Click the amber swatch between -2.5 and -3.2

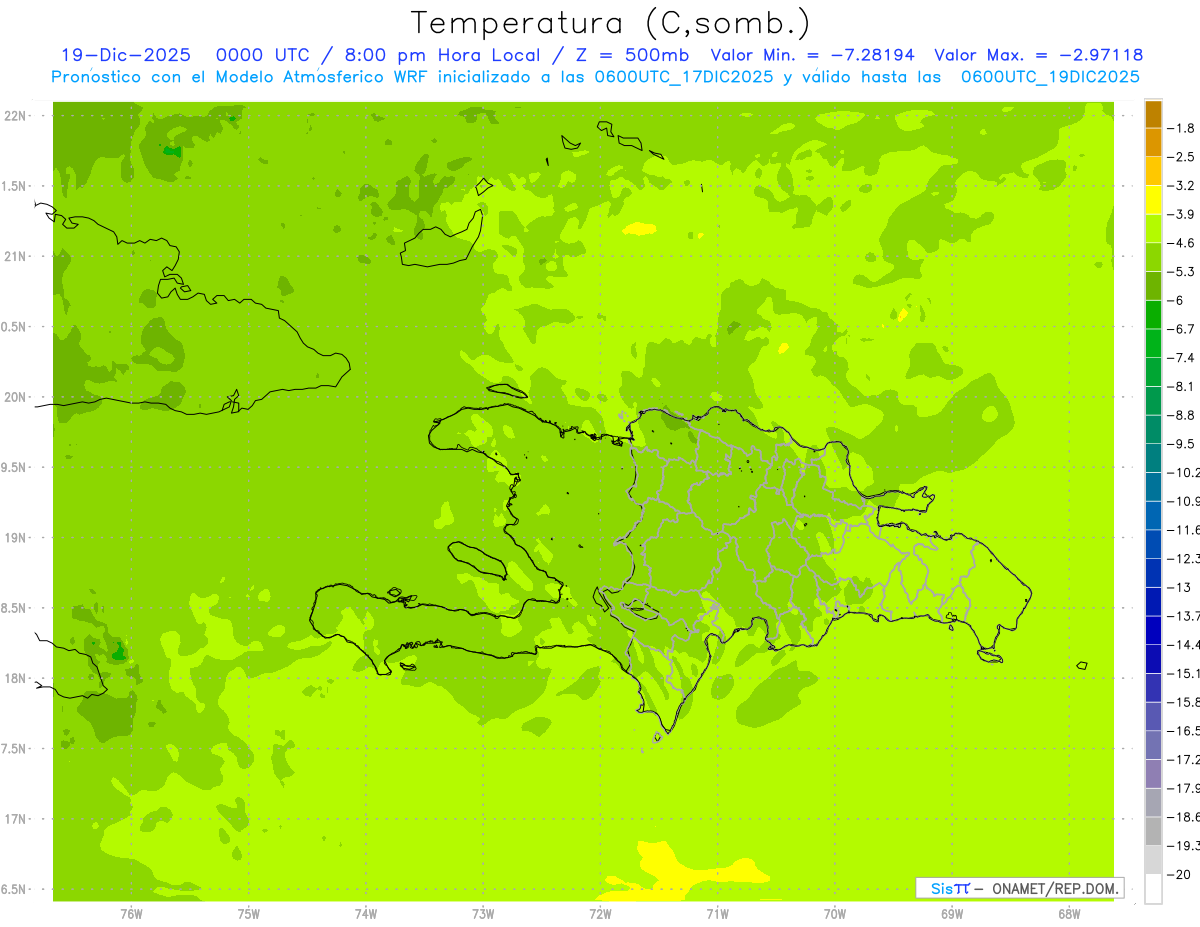point(1153,171)
